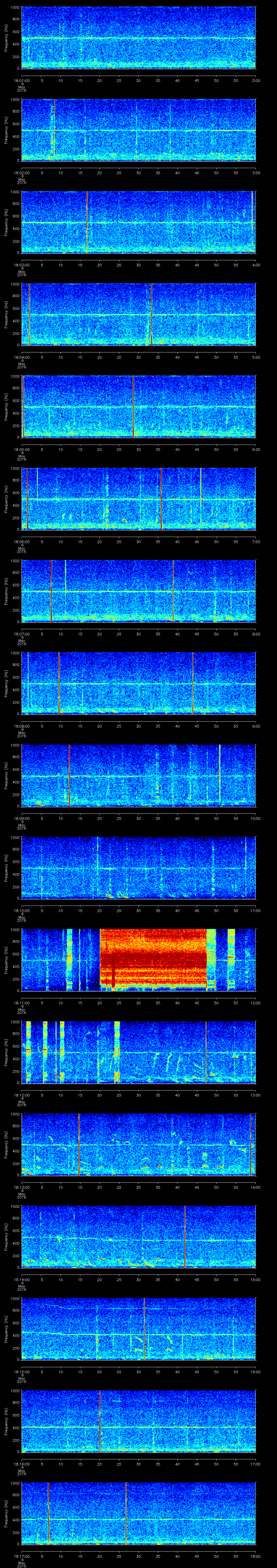Select the 14:00 end time label
Screen dimensions: 277x1568
click(255, 1187)
